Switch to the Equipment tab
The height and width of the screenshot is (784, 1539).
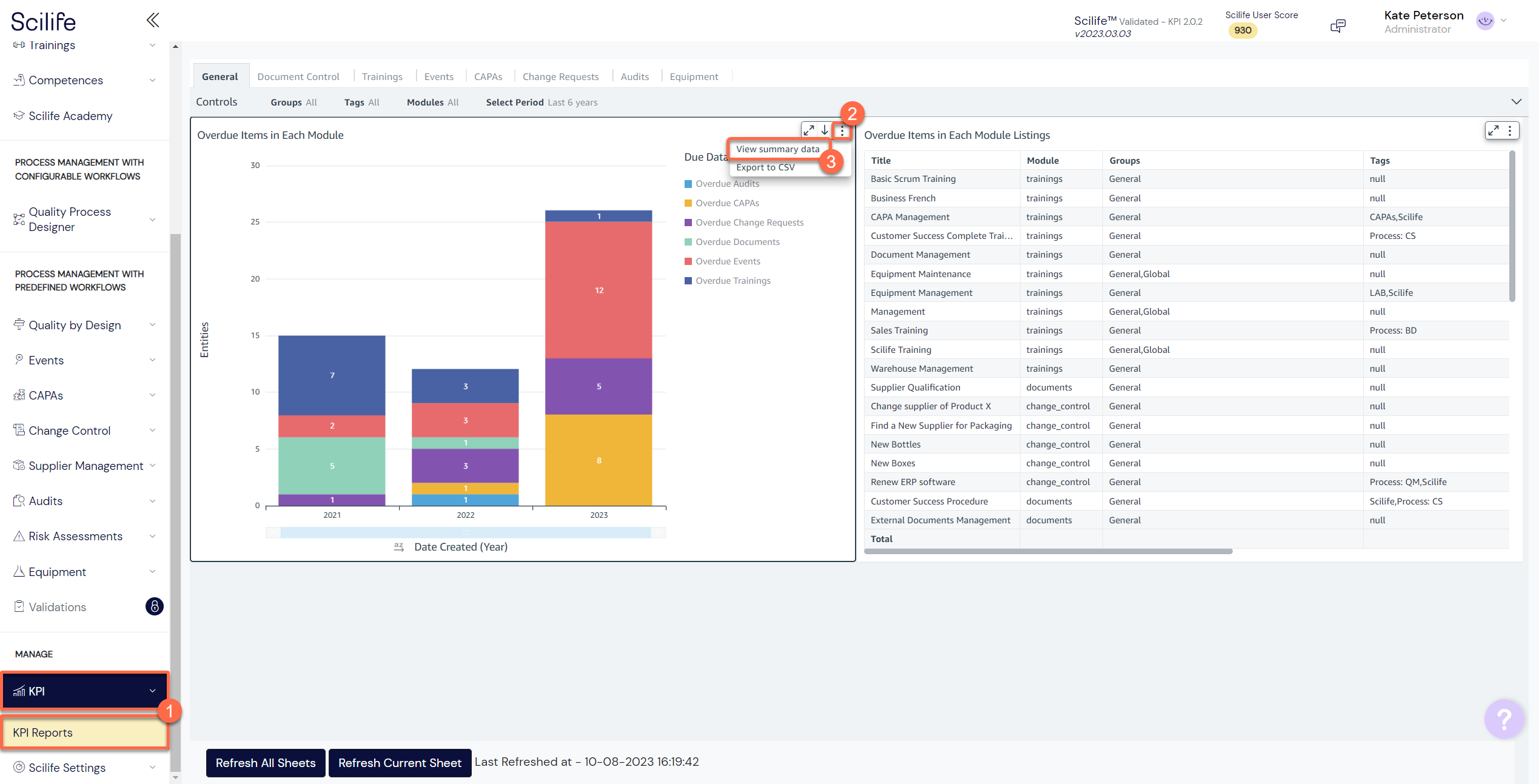click(694, 76)
